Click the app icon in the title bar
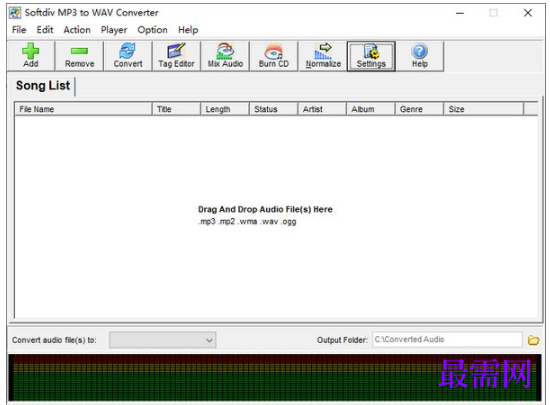This screenshot has width=550, height=405. [x=15, y=13]
